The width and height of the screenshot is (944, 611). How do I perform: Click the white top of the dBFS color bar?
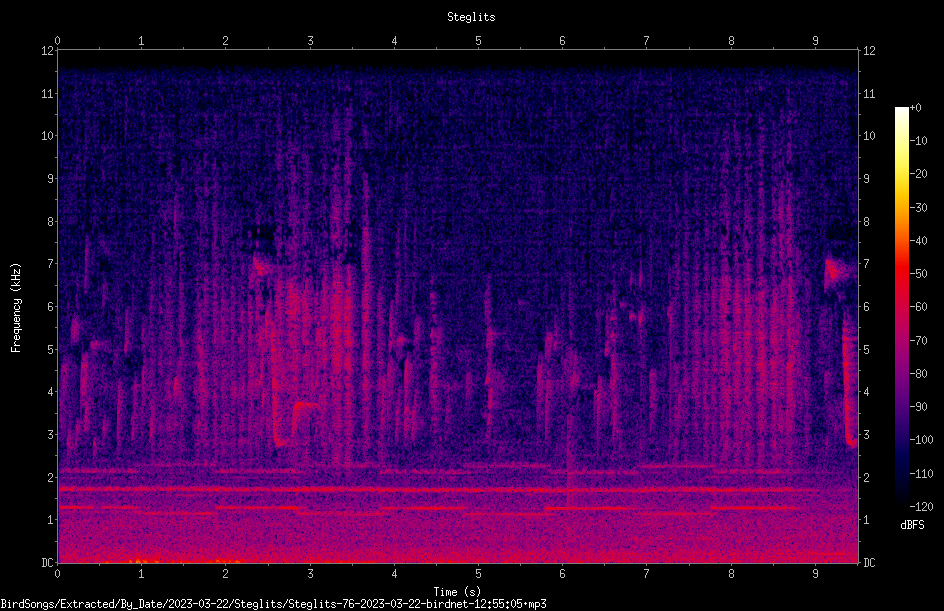[901, 111]
